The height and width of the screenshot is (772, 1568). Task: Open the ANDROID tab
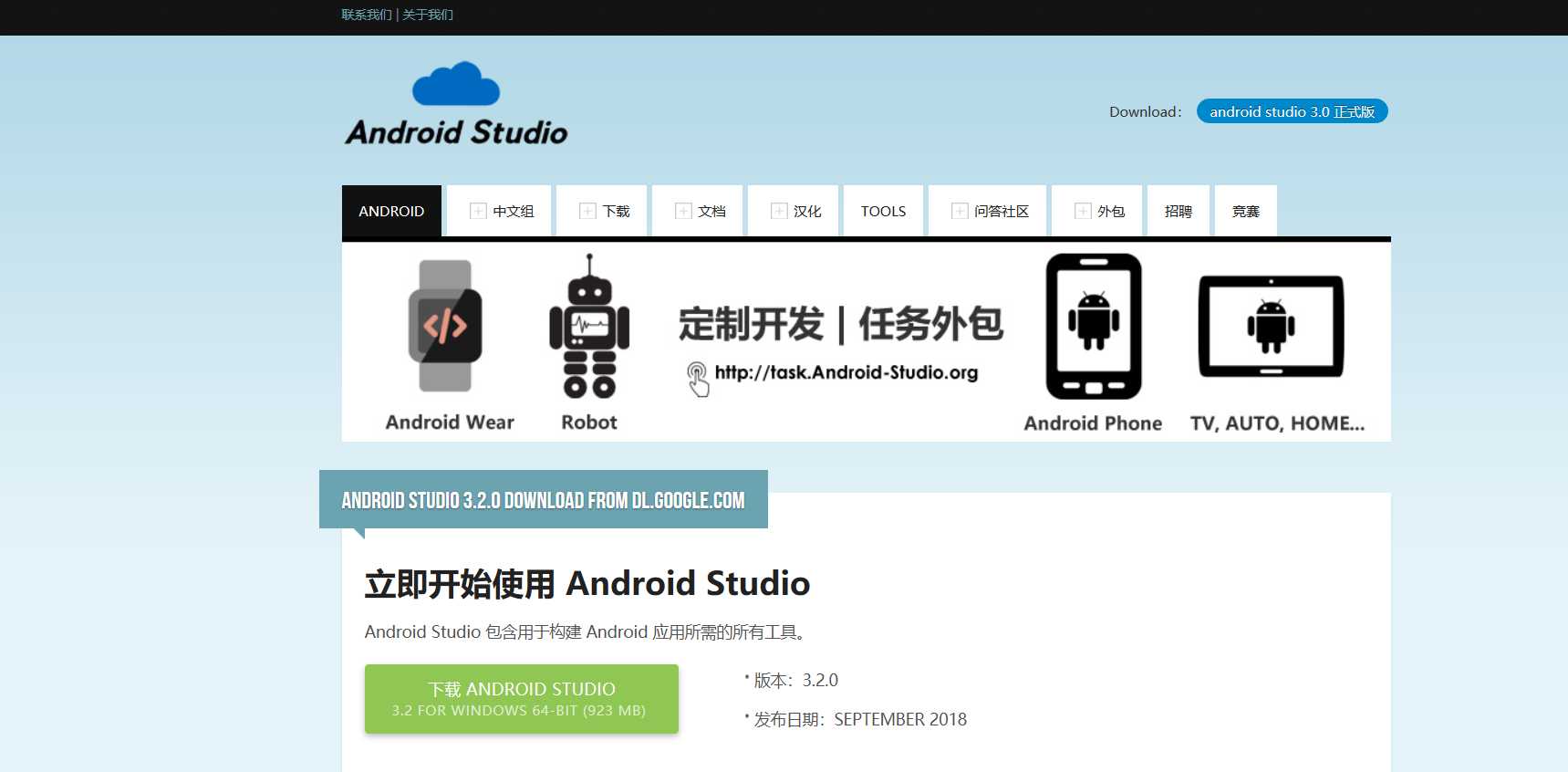391,211
